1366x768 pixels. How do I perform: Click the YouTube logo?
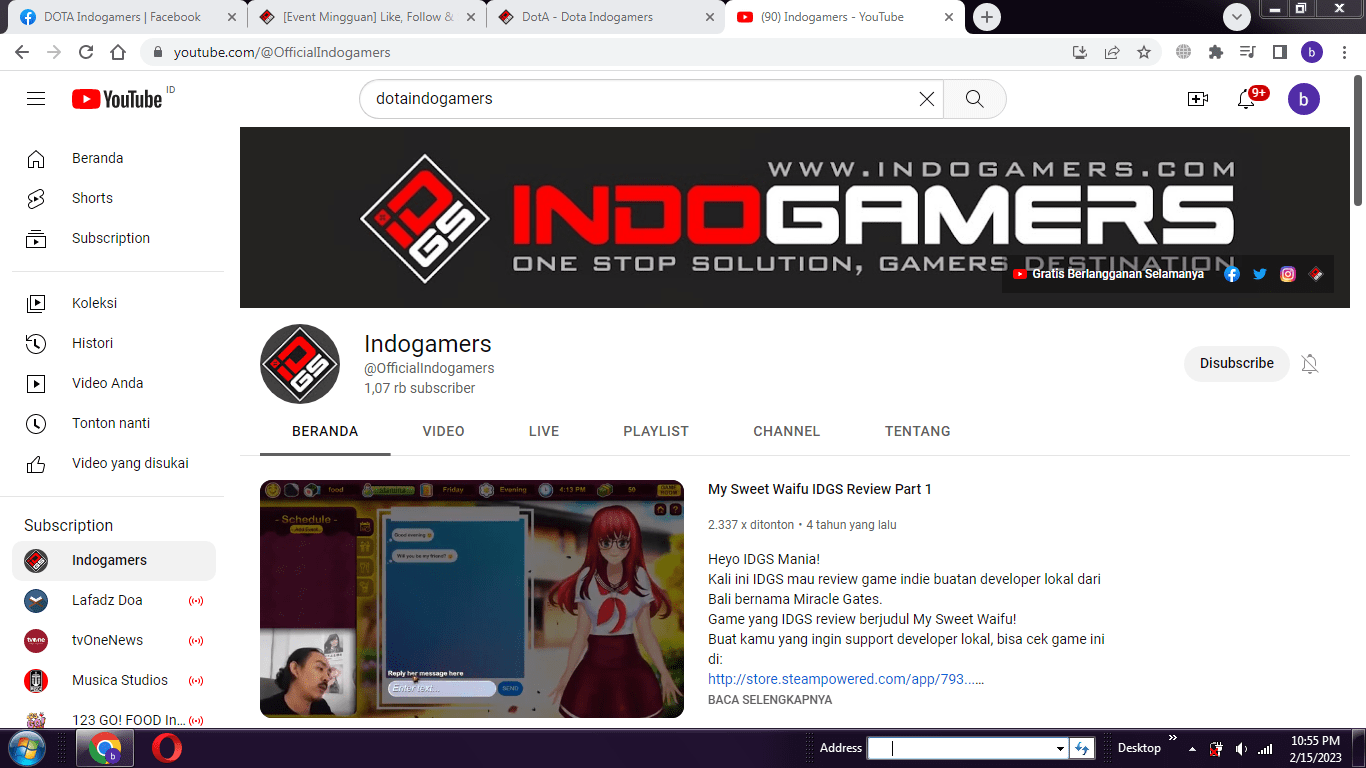coord(117,99)
